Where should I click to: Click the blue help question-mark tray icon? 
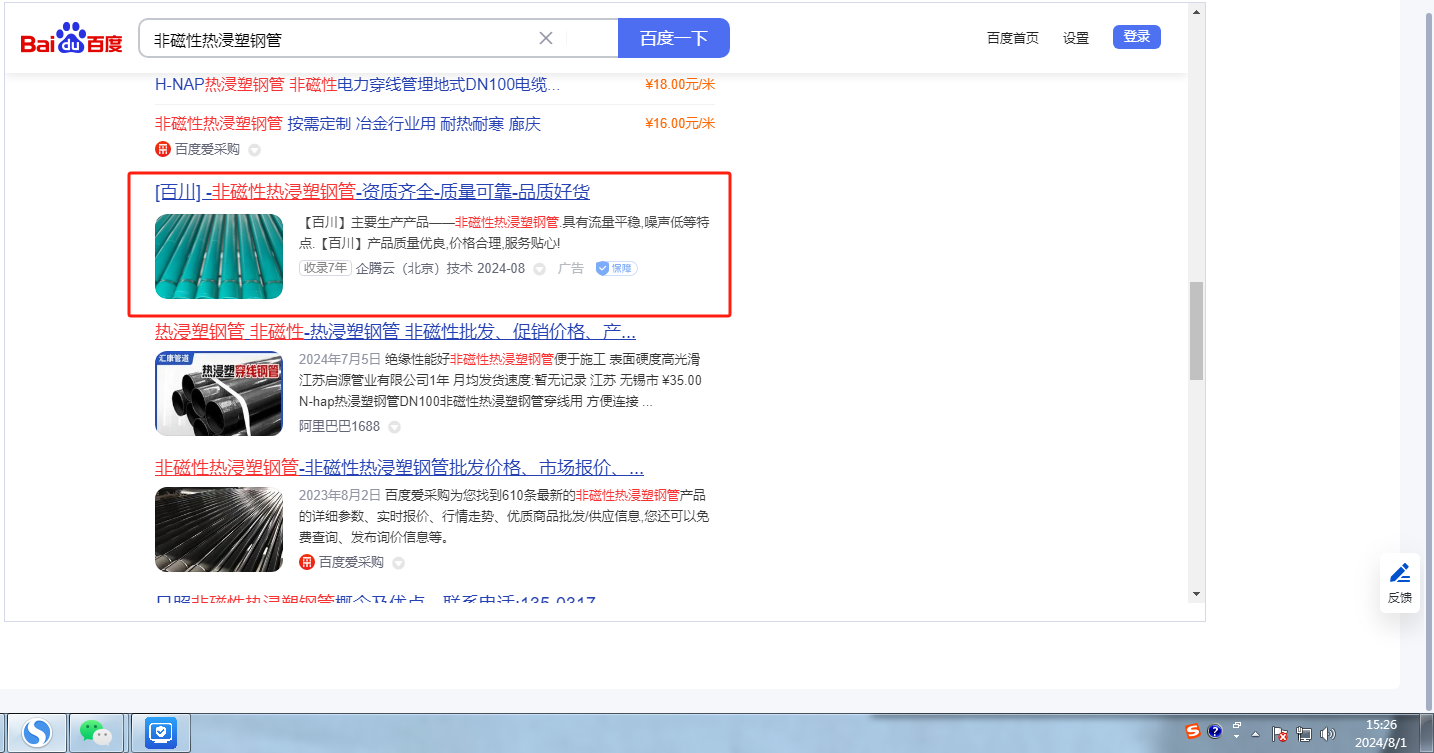[x=1215, y=731]
